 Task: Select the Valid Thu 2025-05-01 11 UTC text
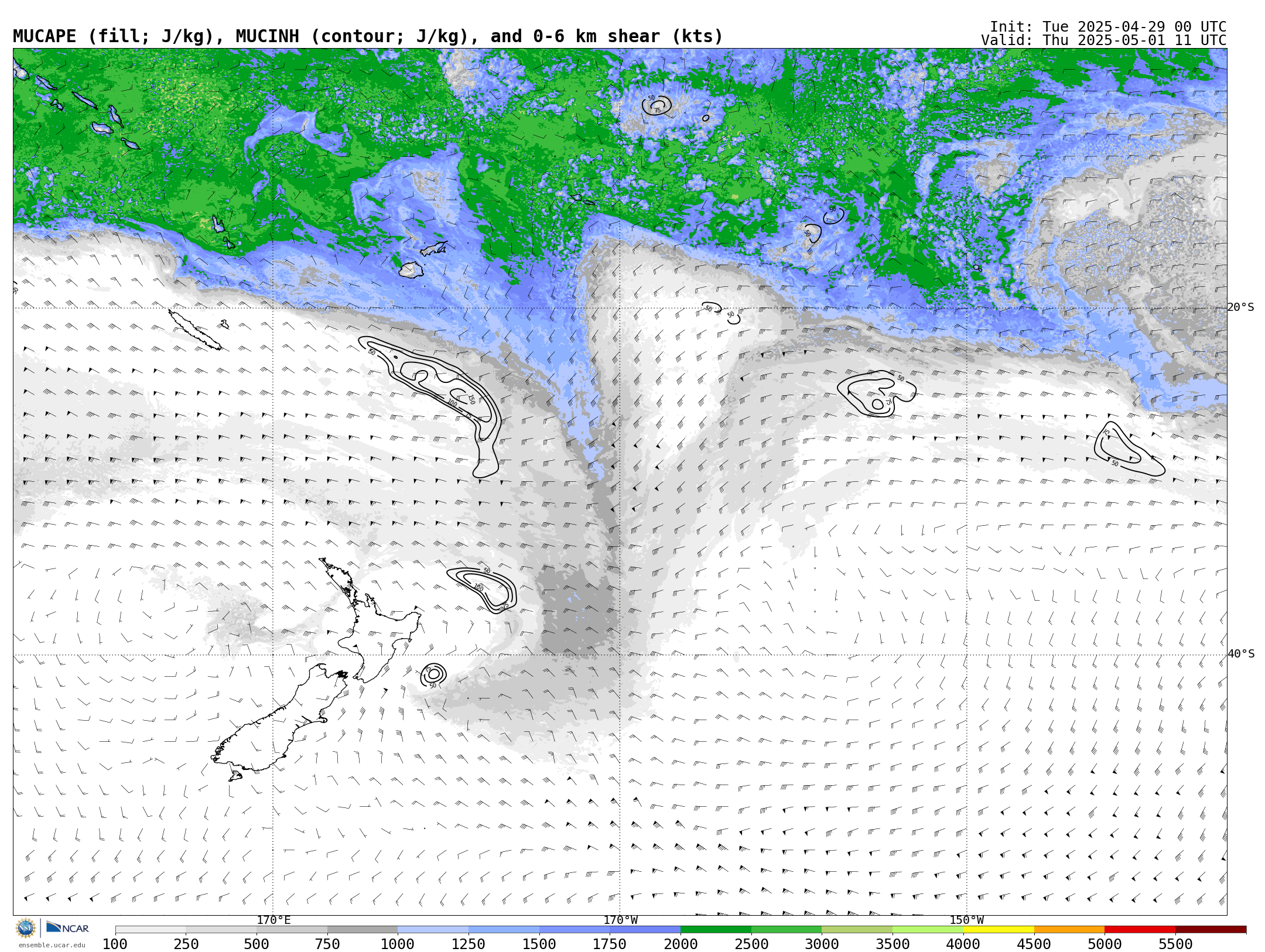[x=1104, y=40]
